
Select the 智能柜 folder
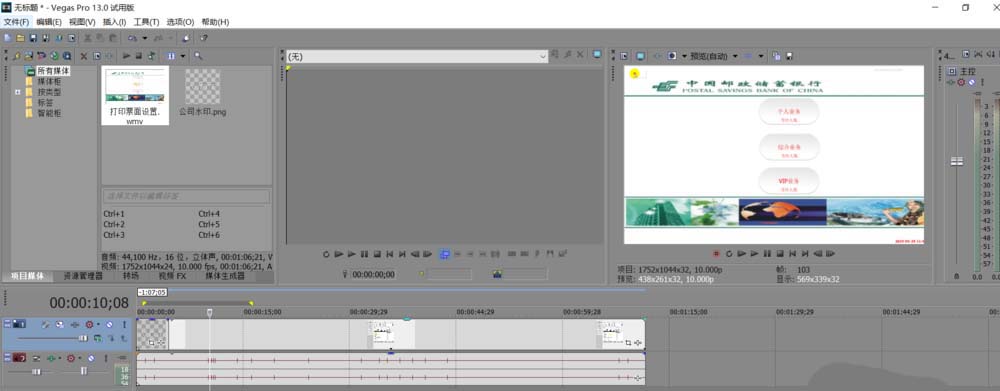coord(49,113)
